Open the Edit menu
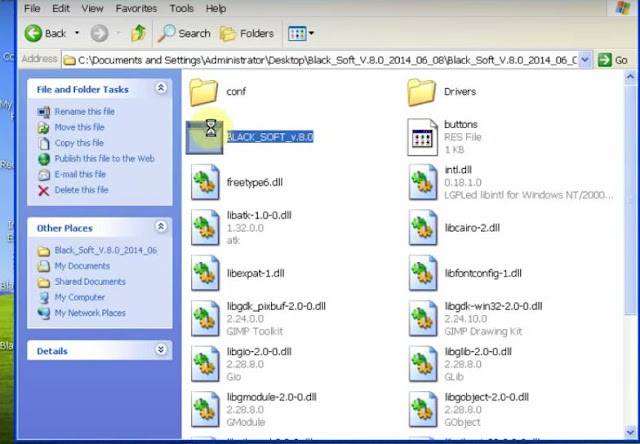Screen dimensions: 640x444 (60, 8)
